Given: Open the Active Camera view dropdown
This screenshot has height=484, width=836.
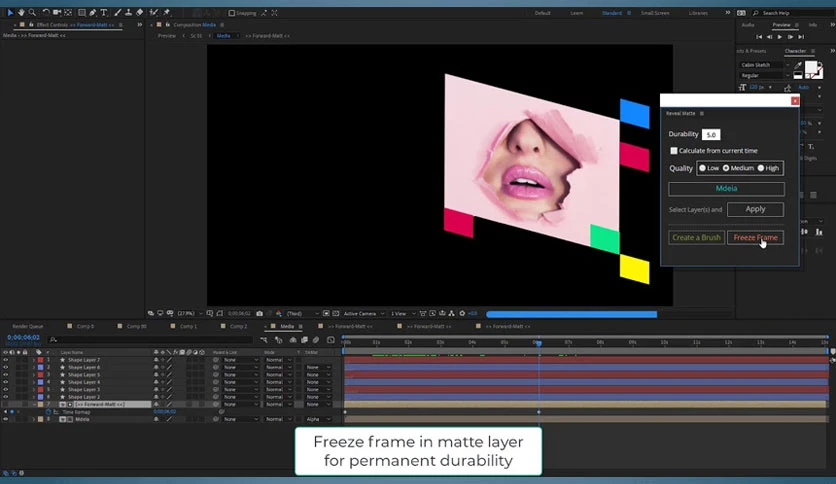Looking at the screenshot, I should pos(364,313).
